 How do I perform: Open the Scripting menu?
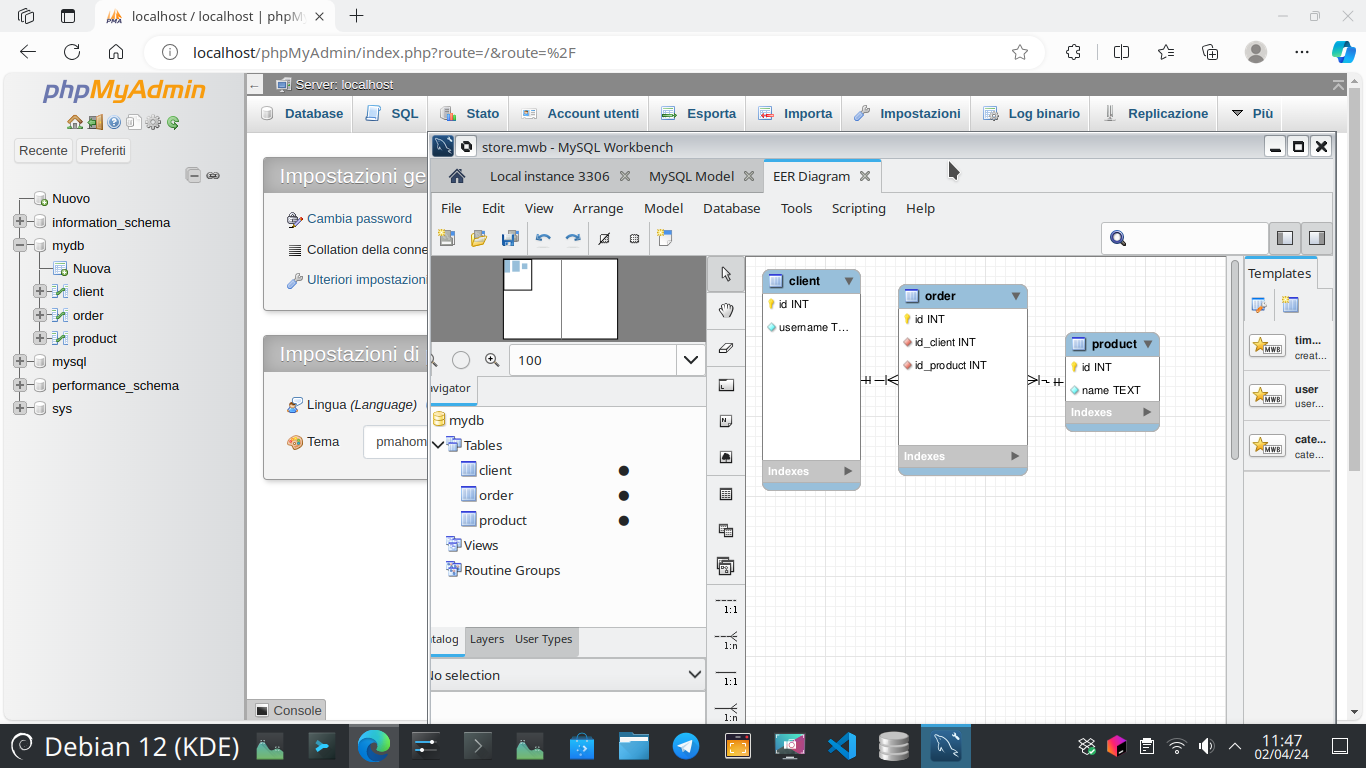[x=859, y=208]
